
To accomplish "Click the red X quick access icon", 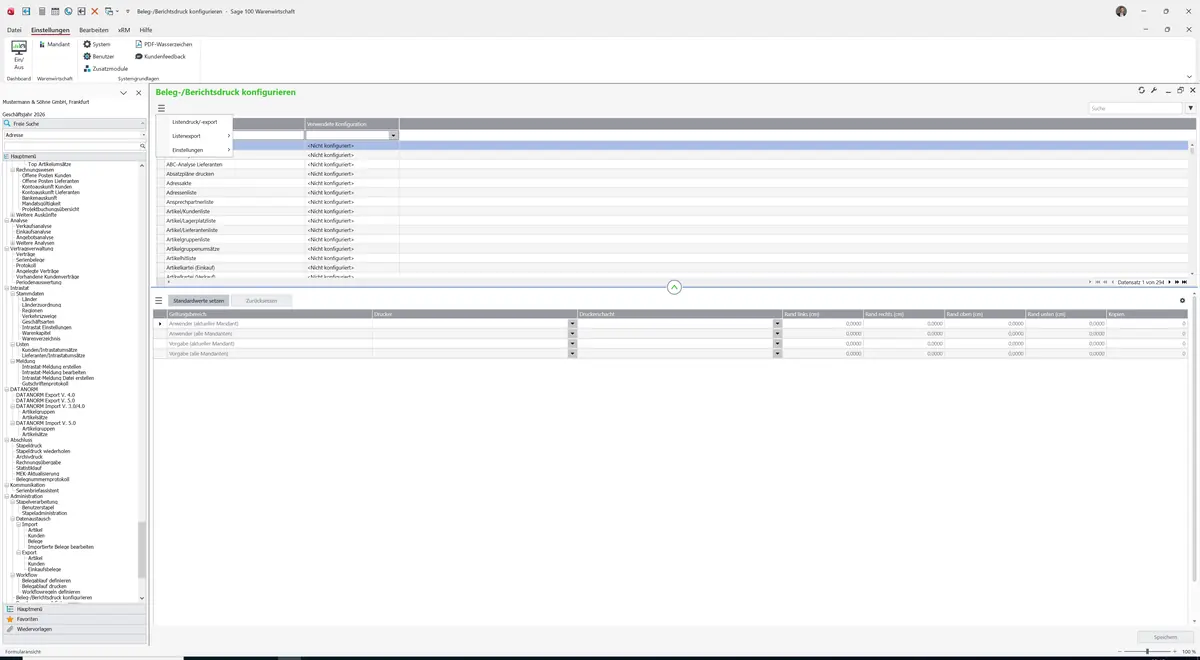I will click(94, 11).
